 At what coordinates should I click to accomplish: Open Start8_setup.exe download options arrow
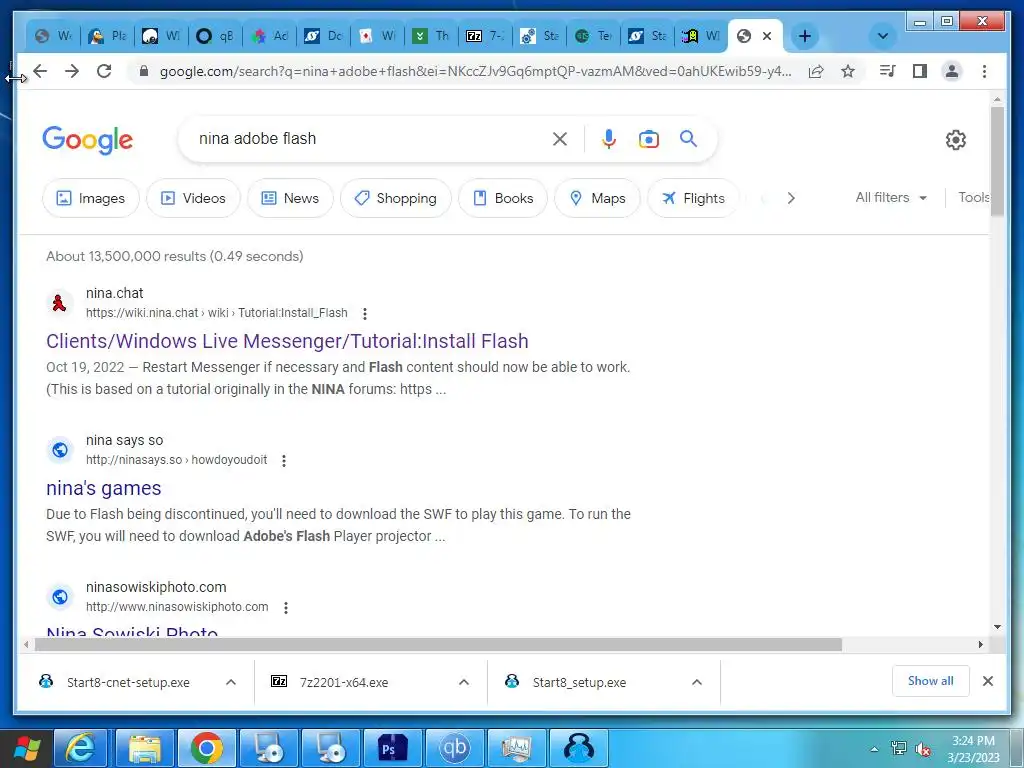click(x=697, y=682)
